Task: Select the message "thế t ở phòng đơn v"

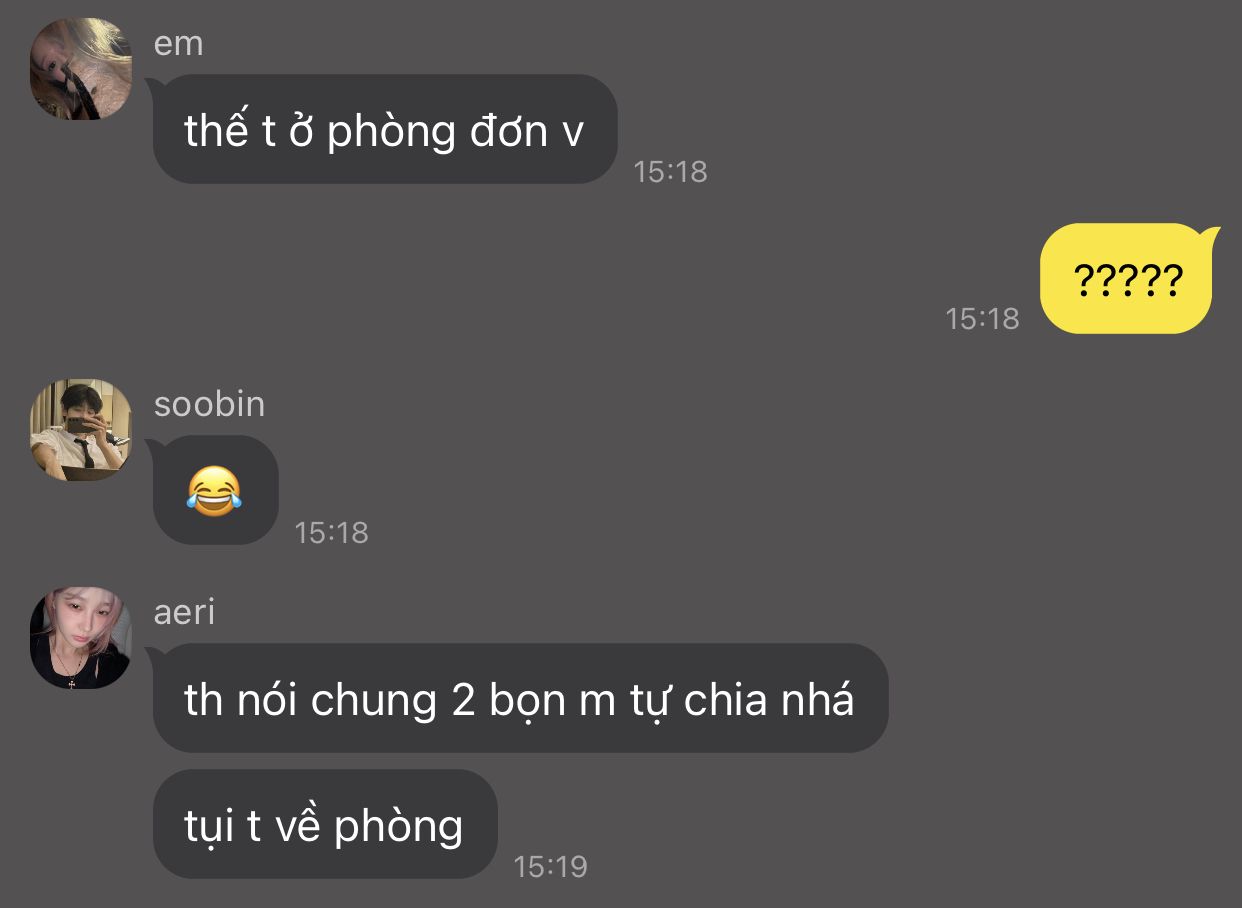Action: (385, 129)
